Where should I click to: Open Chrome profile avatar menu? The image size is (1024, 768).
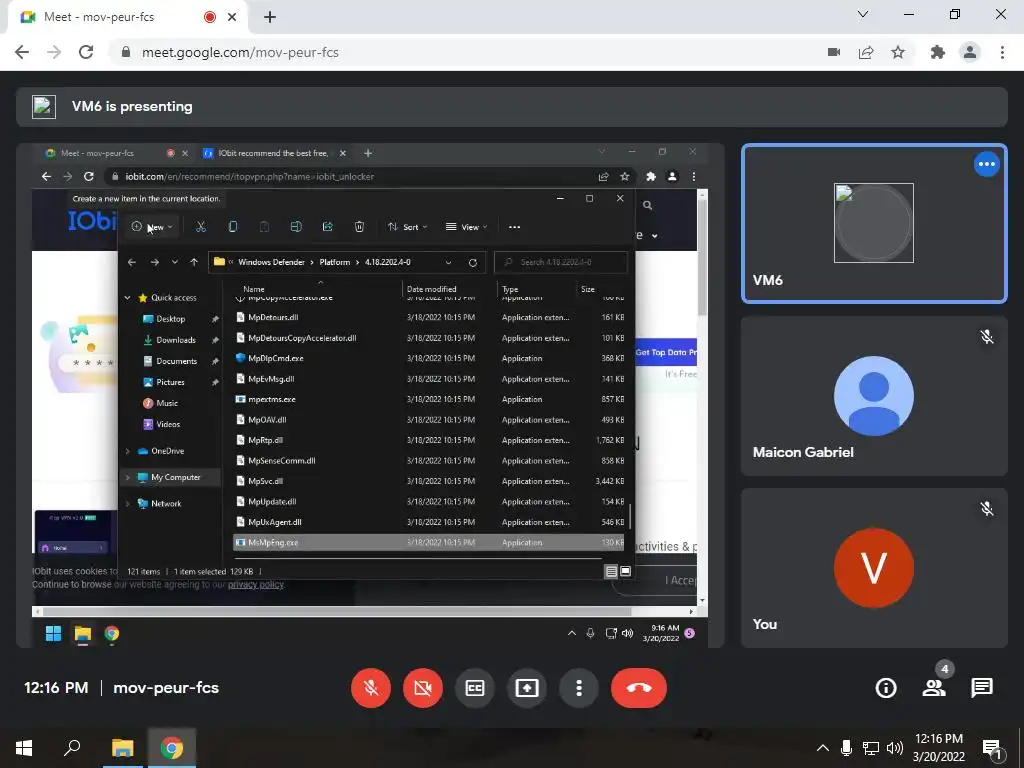(x=970, y=52)
